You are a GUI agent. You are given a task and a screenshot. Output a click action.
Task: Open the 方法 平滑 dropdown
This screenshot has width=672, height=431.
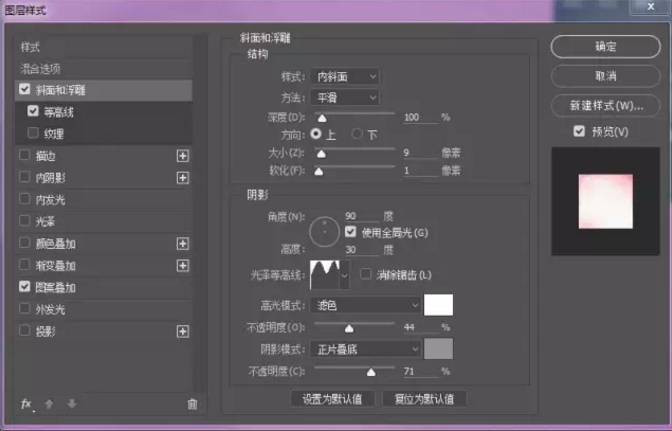tap(345, 98)
